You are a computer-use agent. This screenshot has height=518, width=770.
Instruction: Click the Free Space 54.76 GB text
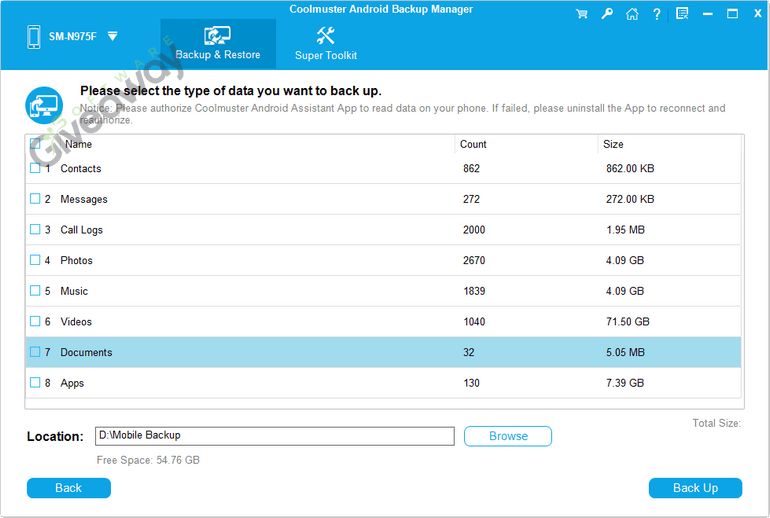[x=148, y=460]
